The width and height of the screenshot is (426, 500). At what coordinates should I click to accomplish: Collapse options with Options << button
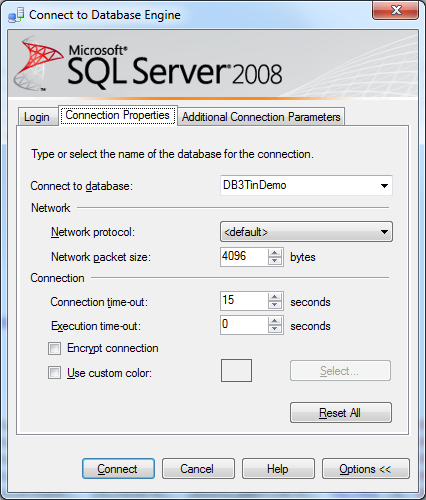pyautogui.click(x=366, y=469)
